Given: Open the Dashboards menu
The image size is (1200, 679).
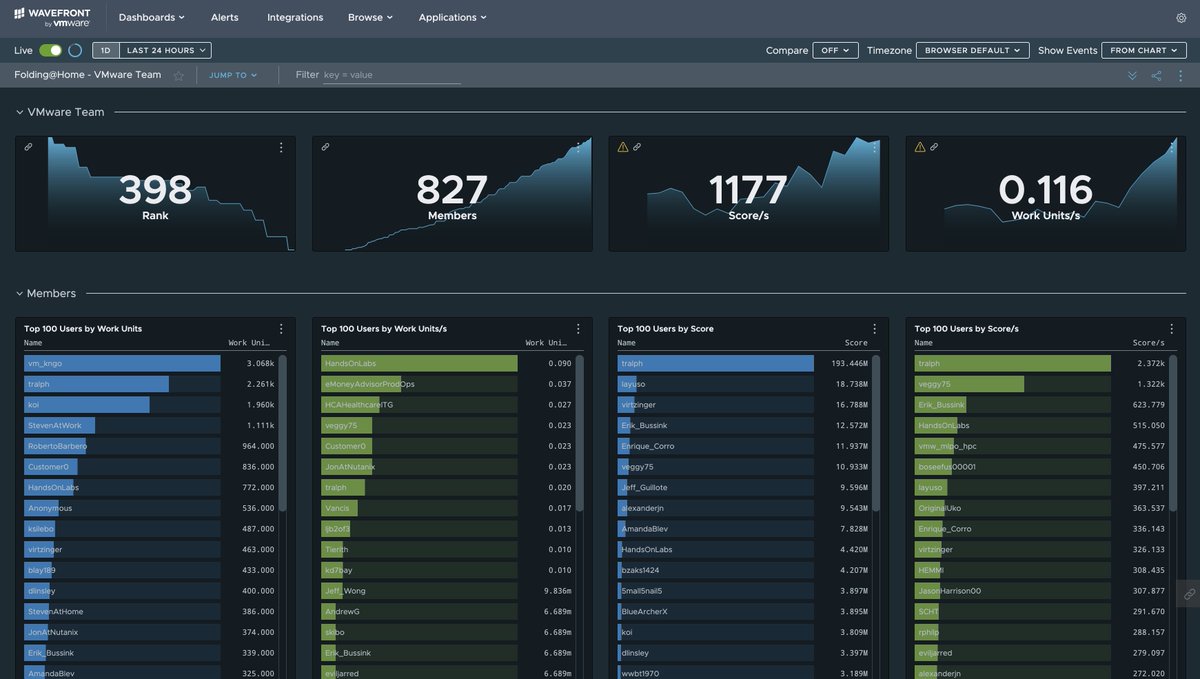Looking at the screenshot, I should 150,16.
